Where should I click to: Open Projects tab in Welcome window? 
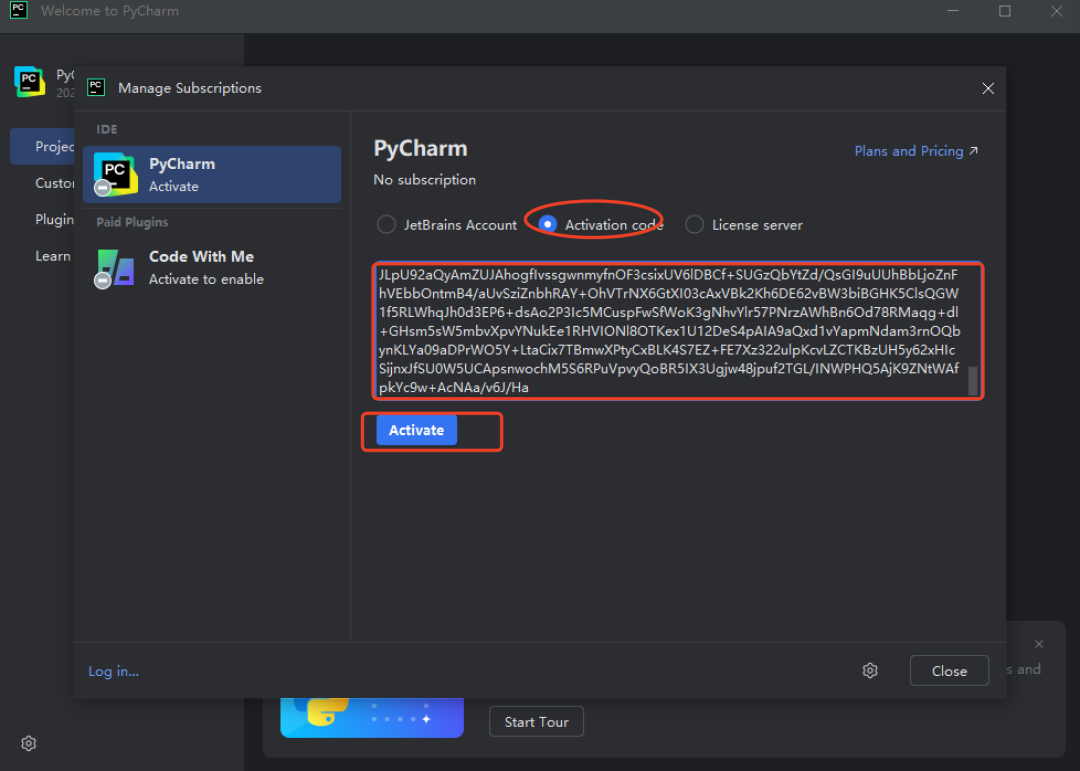(43, 146)
